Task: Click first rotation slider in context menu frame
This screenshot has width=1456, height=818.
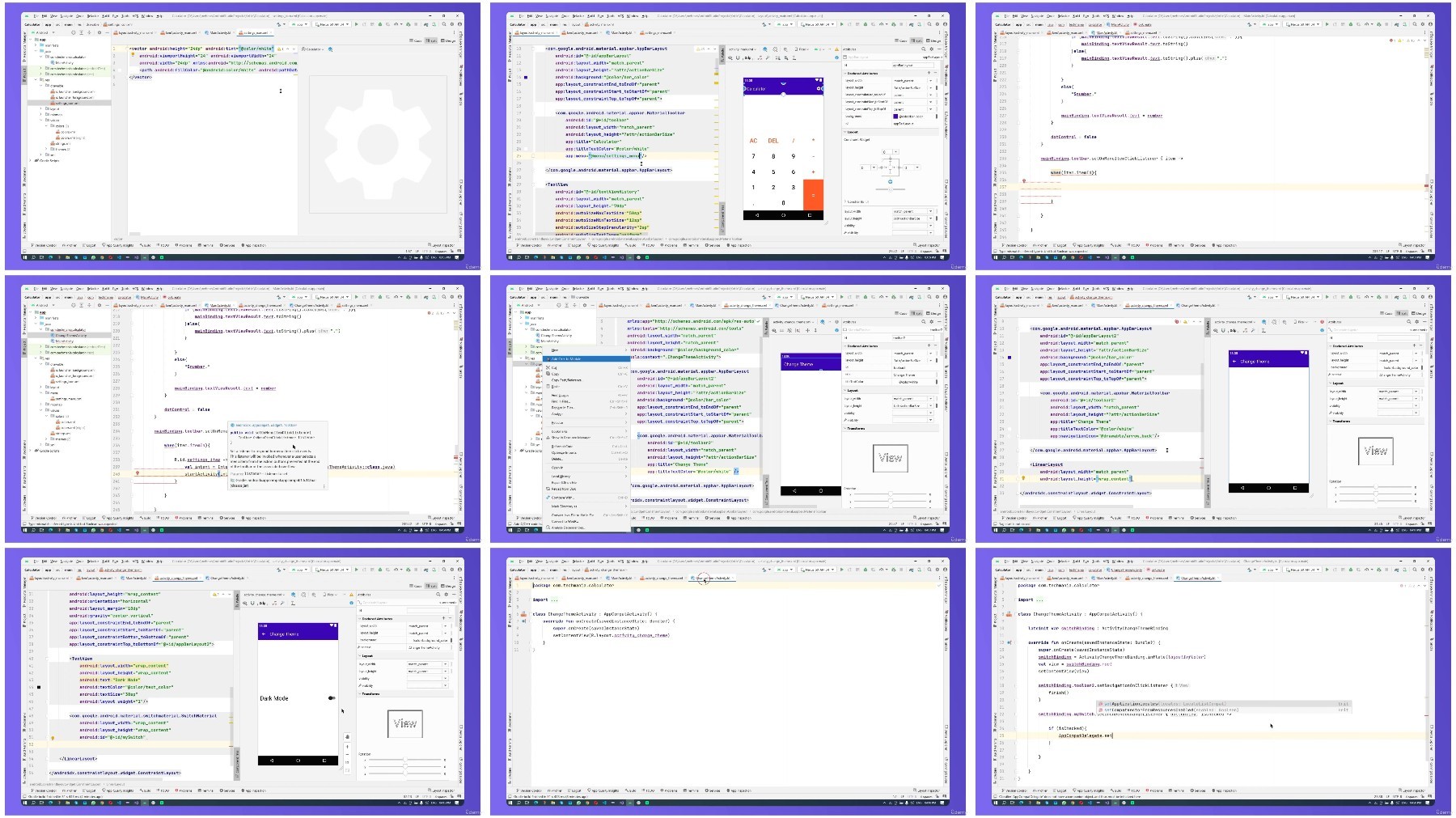Action: coord(891,494)
